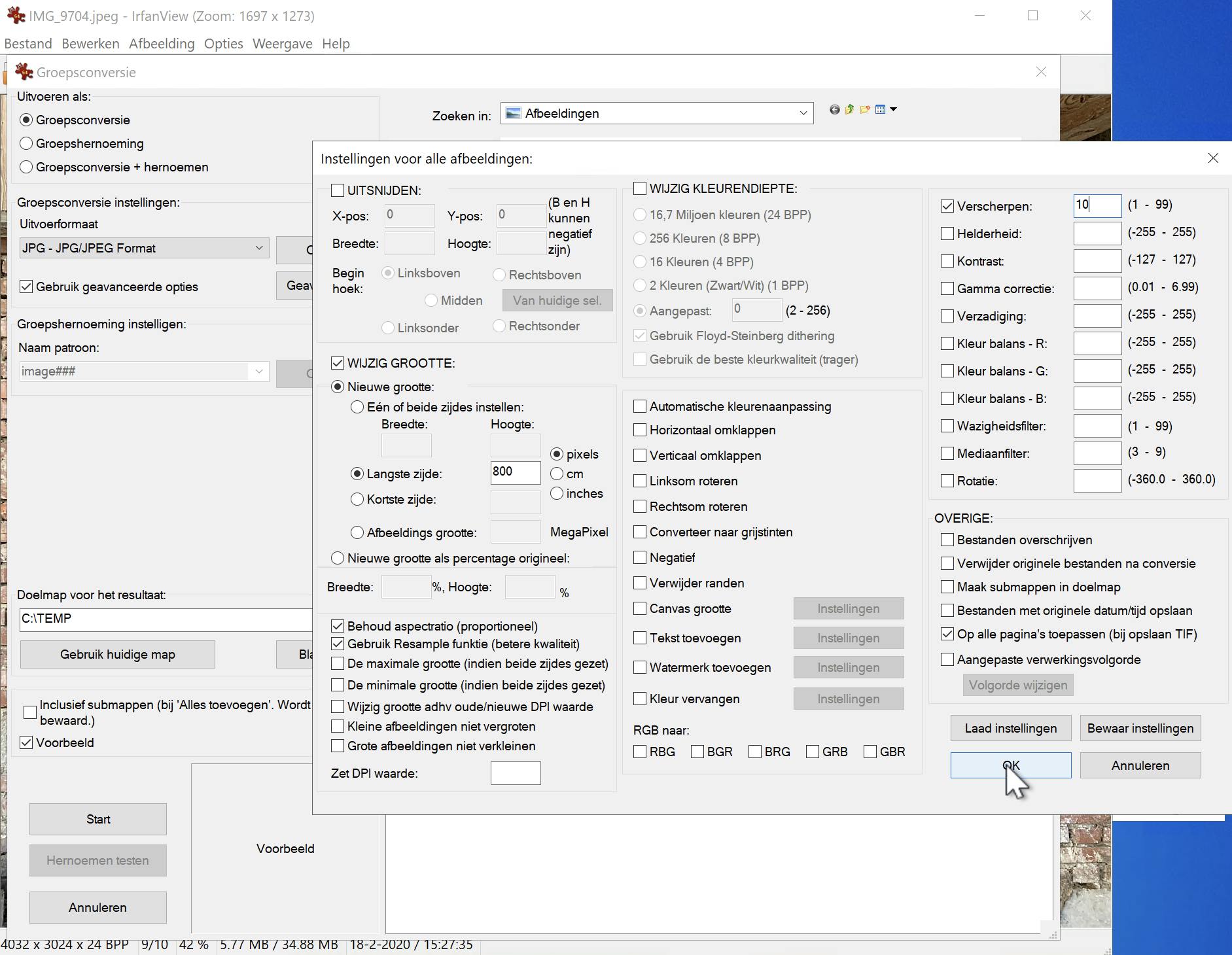Click the Groepsconversie dialog title icon

(24, 72)
